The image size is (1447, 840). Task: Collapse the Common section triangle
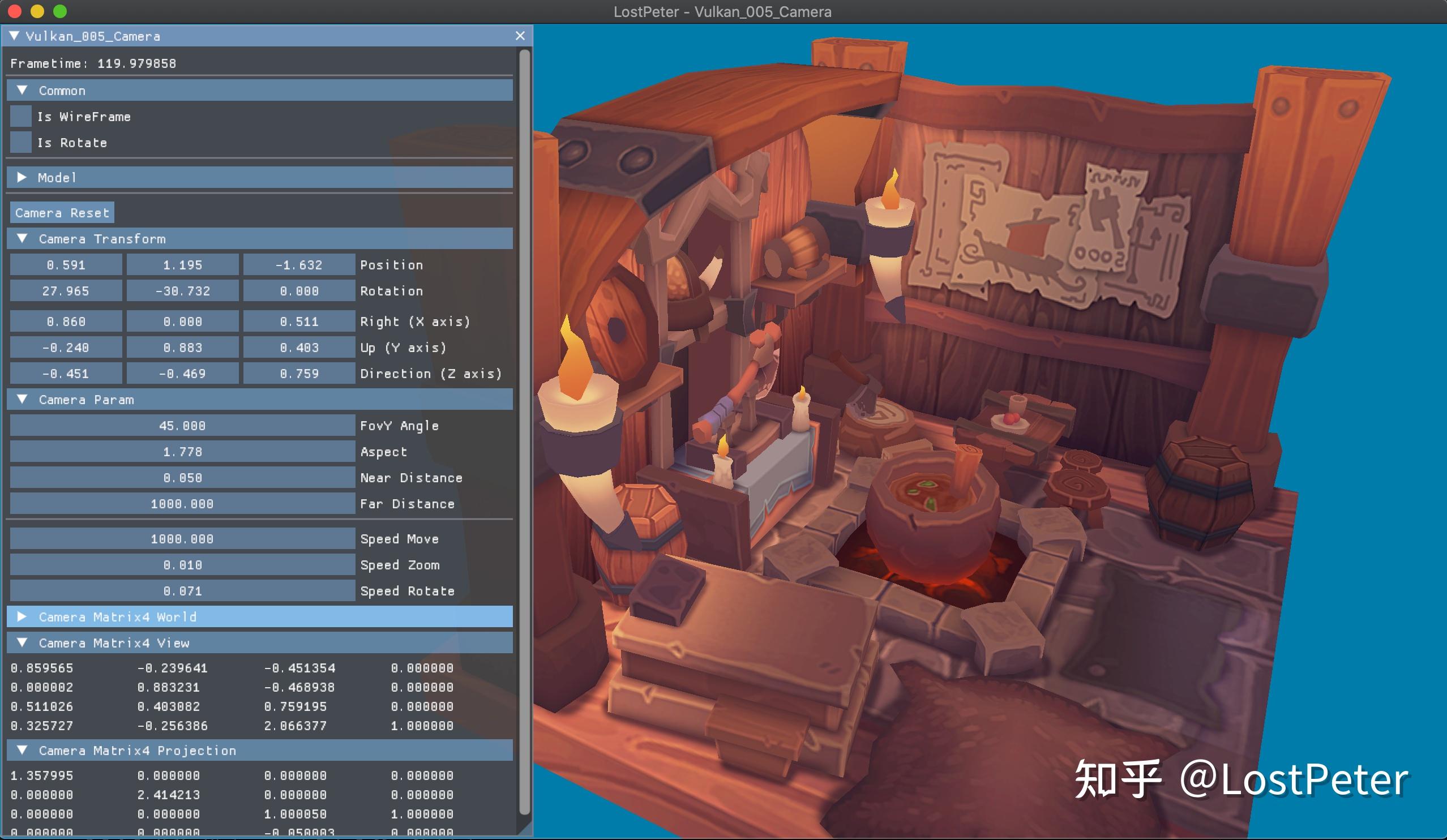click(23, 90)
